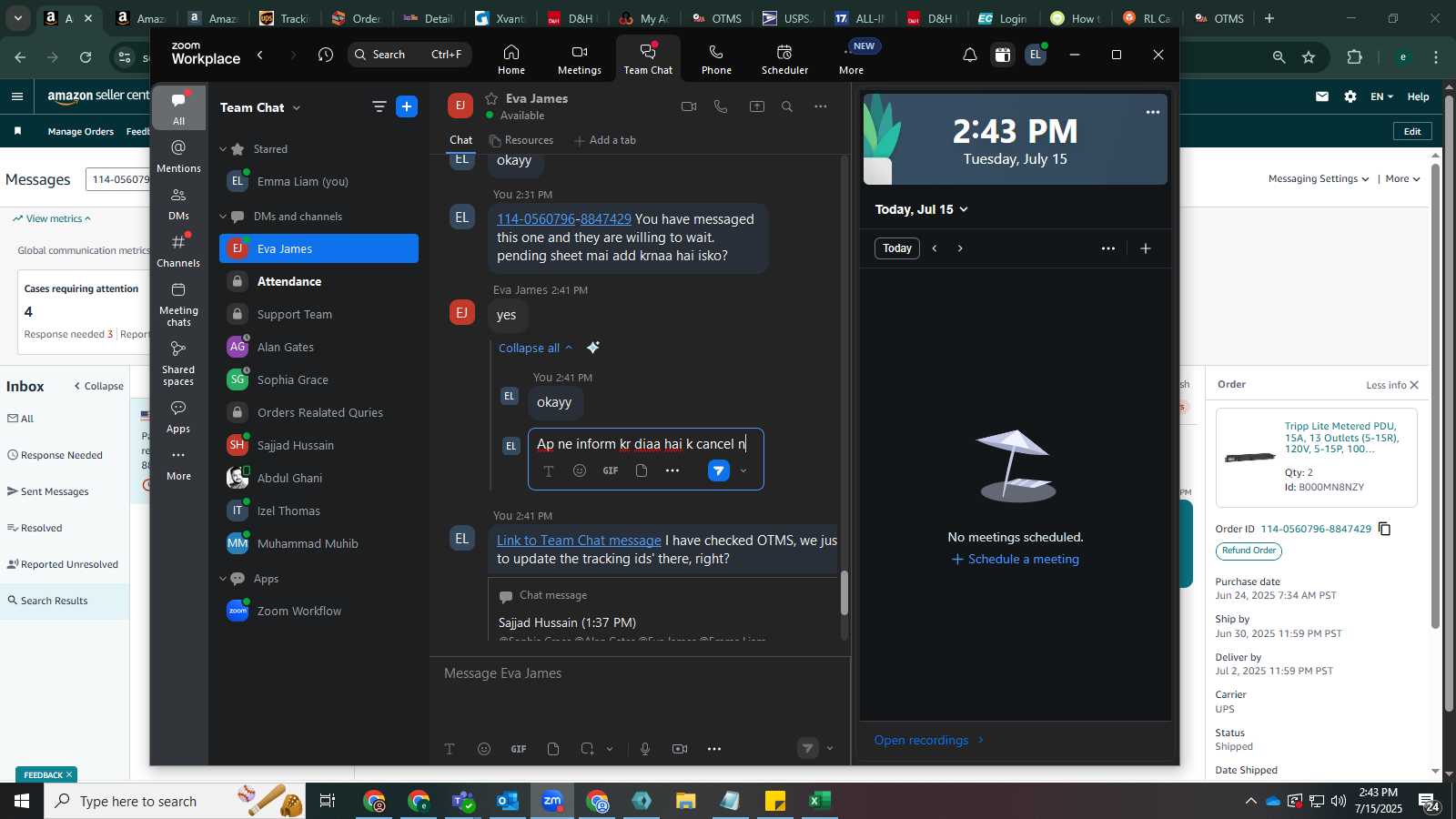Open the DMs sidebar section

pos(178,204)
